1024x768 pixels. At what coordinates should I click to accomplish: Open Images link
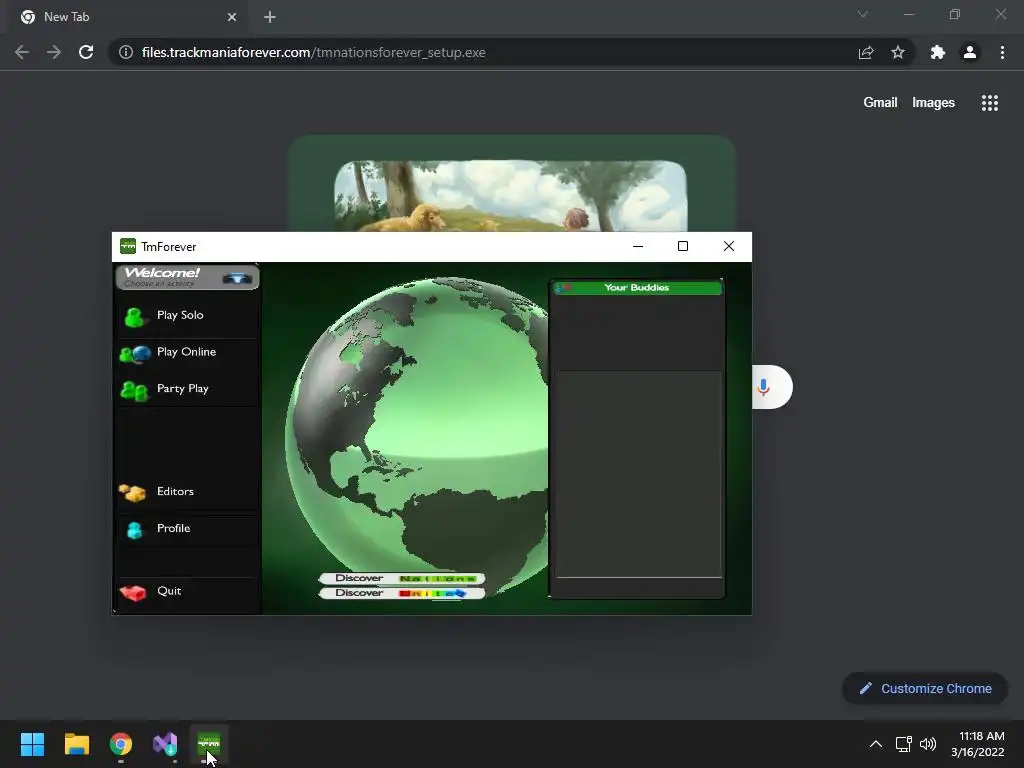(933, 103)
